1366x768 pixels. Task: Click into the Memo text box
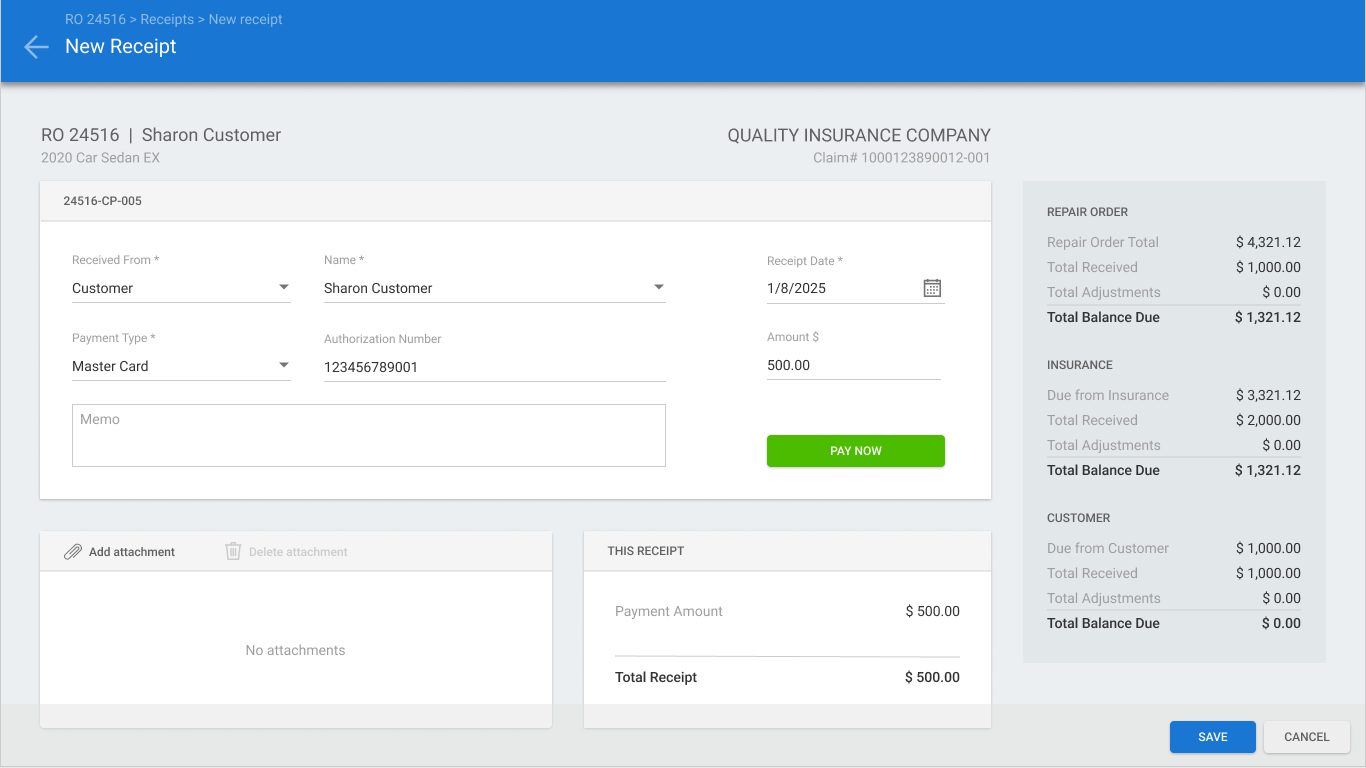pos(368,435)
